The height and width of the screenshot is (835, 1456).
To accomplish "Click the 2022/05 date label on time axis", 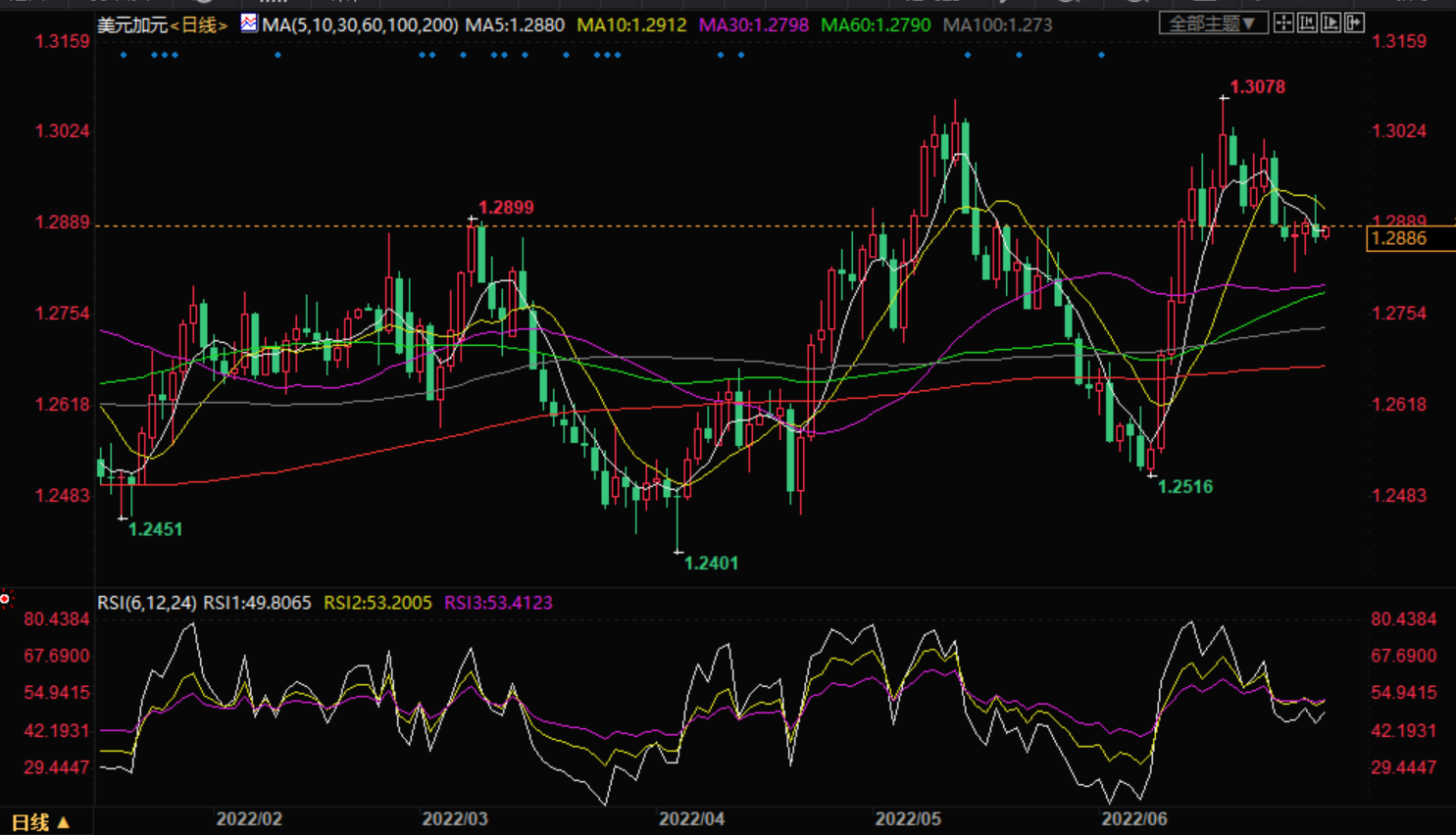I will pos(907,818).
